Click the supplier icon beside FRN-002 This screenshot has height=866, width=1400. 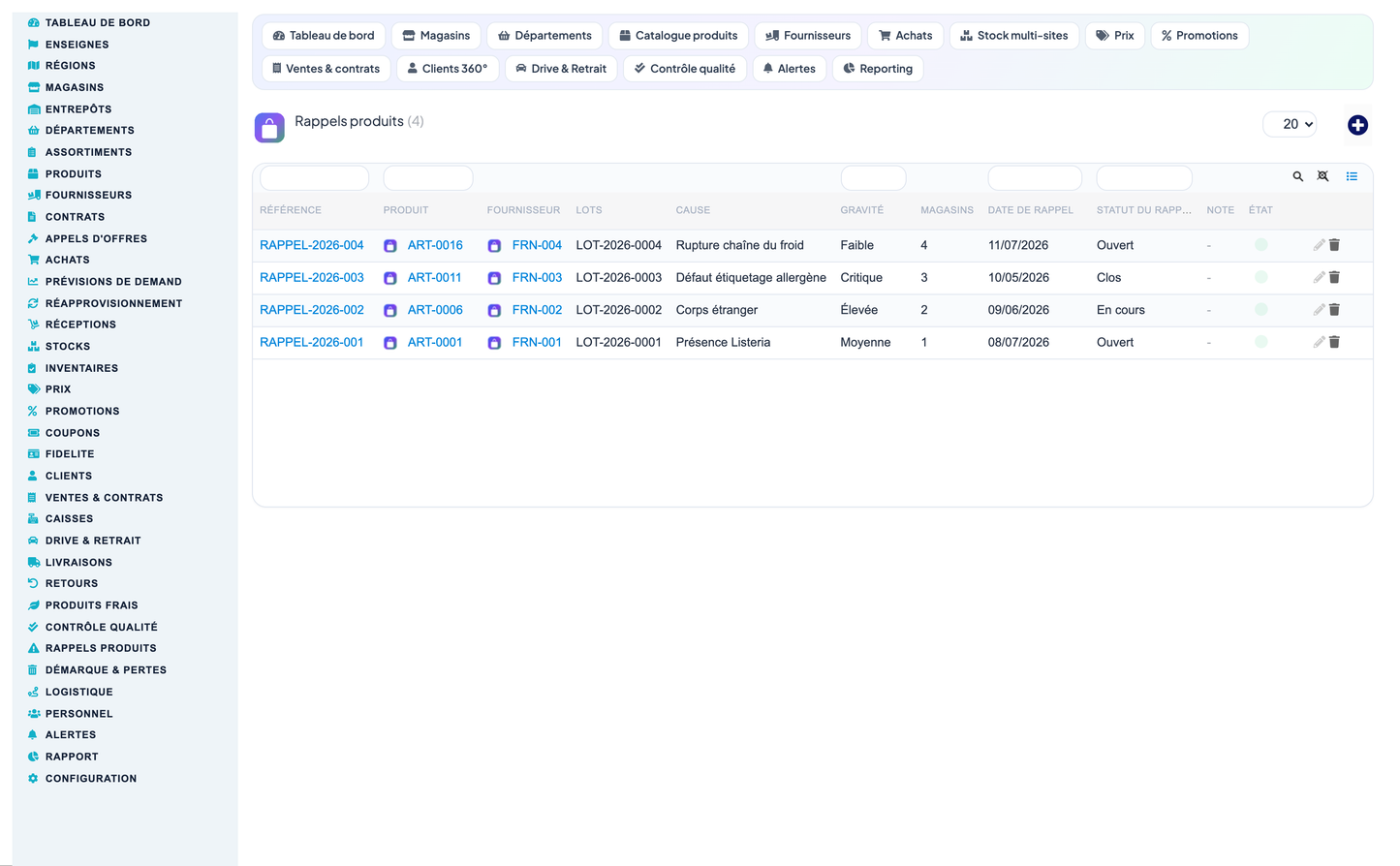pos(494,311)
